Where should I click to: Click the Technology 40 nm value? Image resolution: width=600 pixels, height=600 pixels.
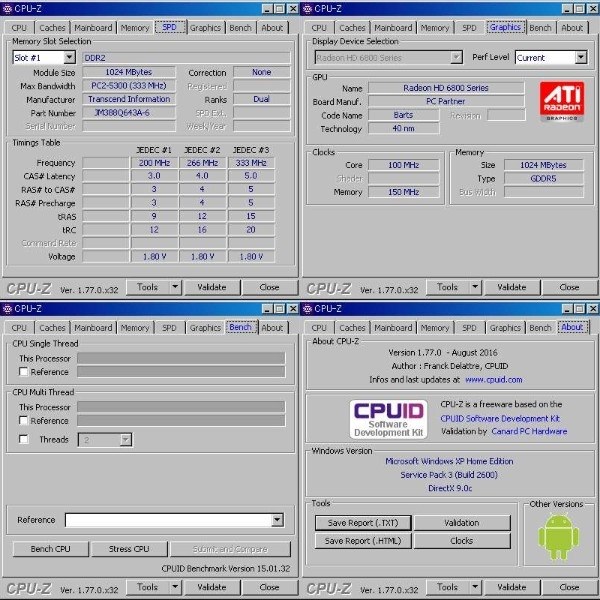(x=403, y=129)
